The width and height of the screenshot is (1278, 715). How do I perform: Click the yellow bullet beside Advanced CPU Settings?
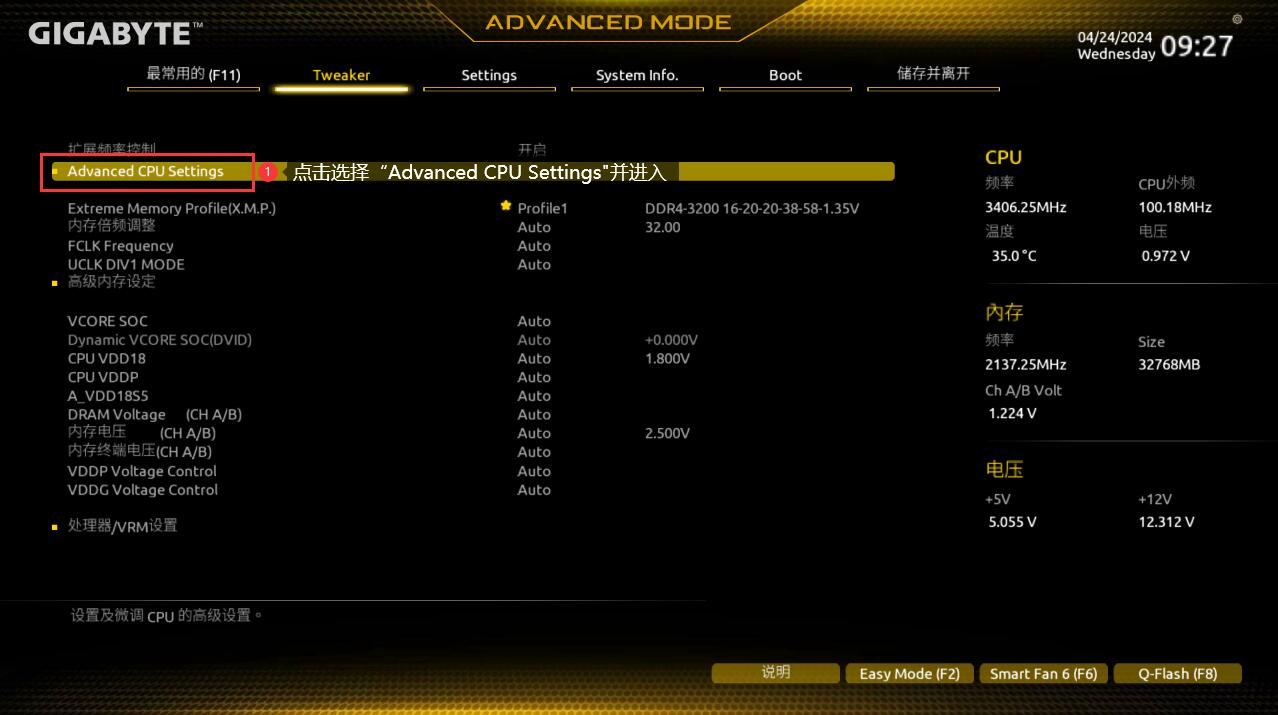[55, 172]
